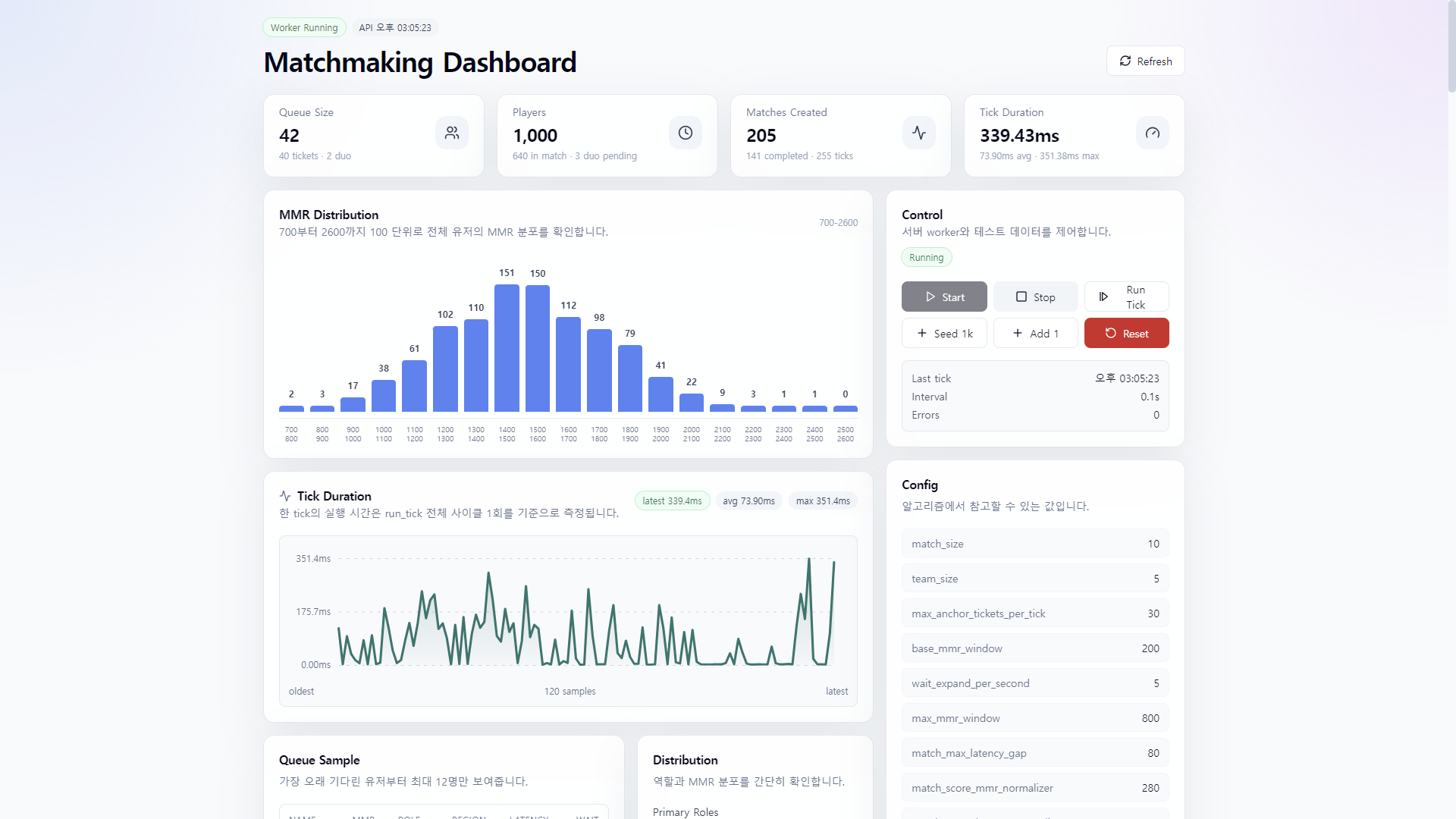1456x819 pixels.
Task: Click the max 351.4ms badge
Action: coord(823,500)
